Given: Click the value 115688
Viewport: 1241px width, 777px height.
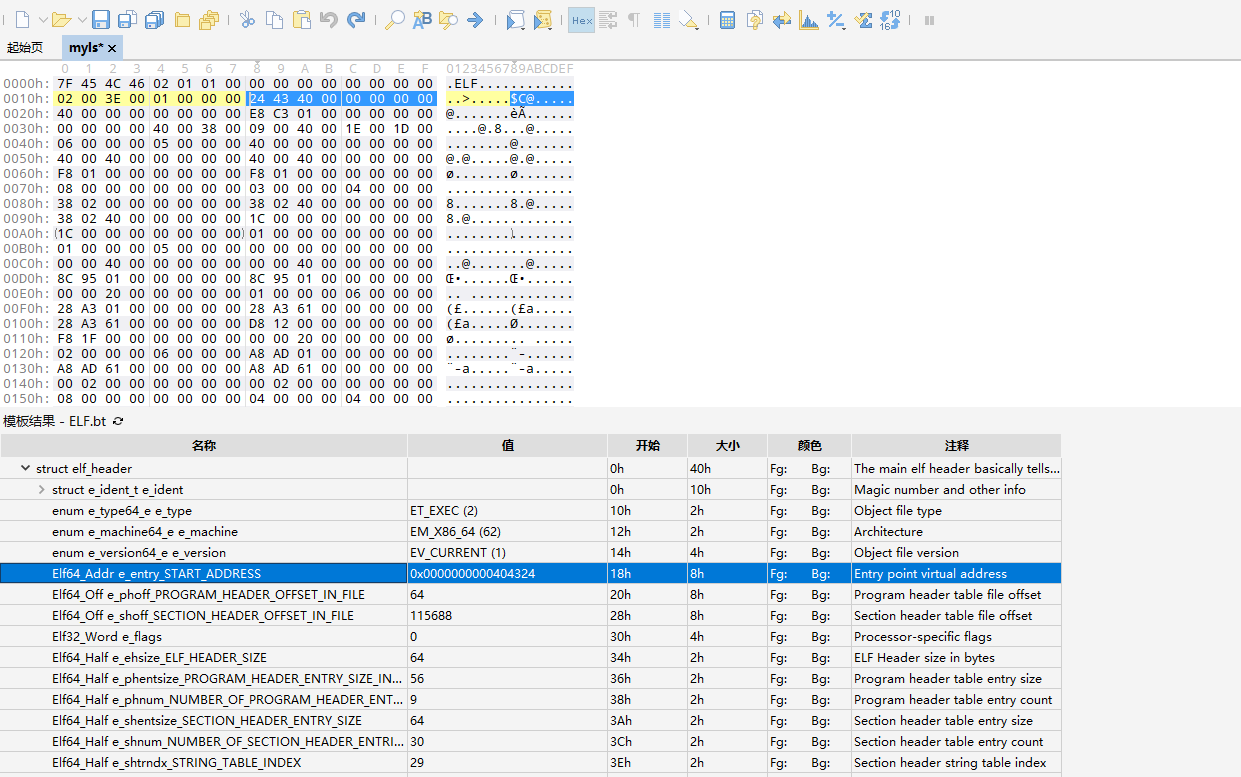Looking at the screenshot, I should pyautogui.click(x=431, y=616).
